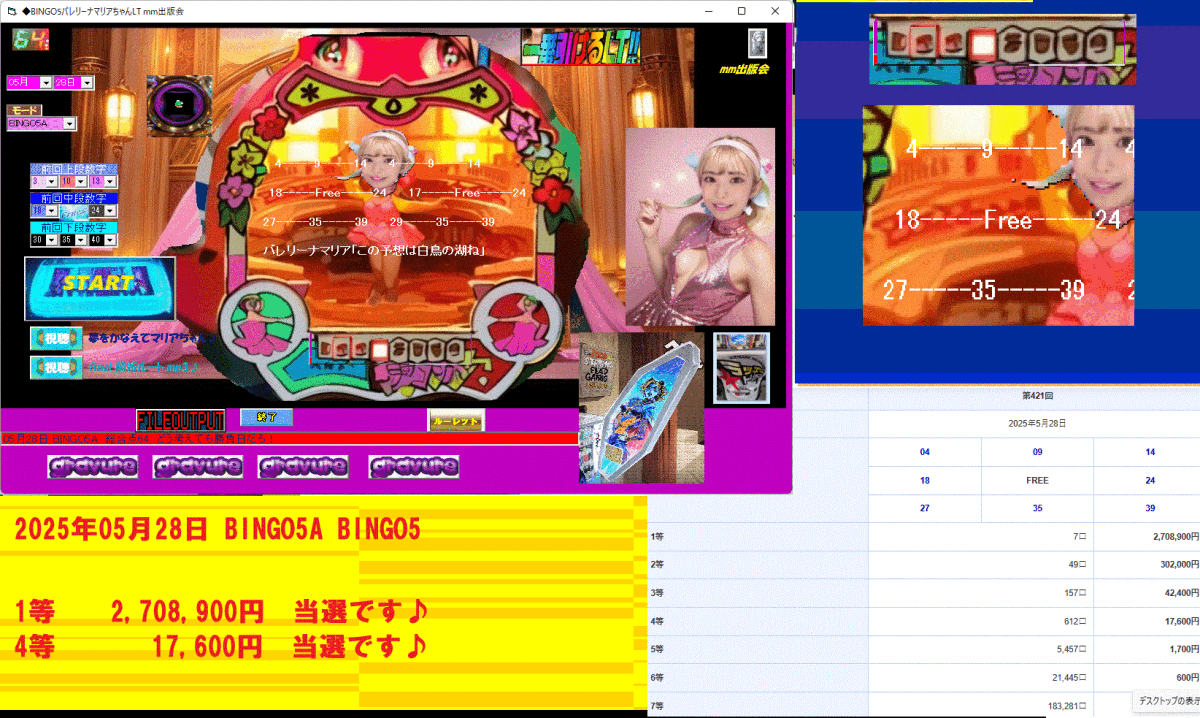The image size is (1200, 718).
Task: Click number 39 in results table
Action: 1150,508
